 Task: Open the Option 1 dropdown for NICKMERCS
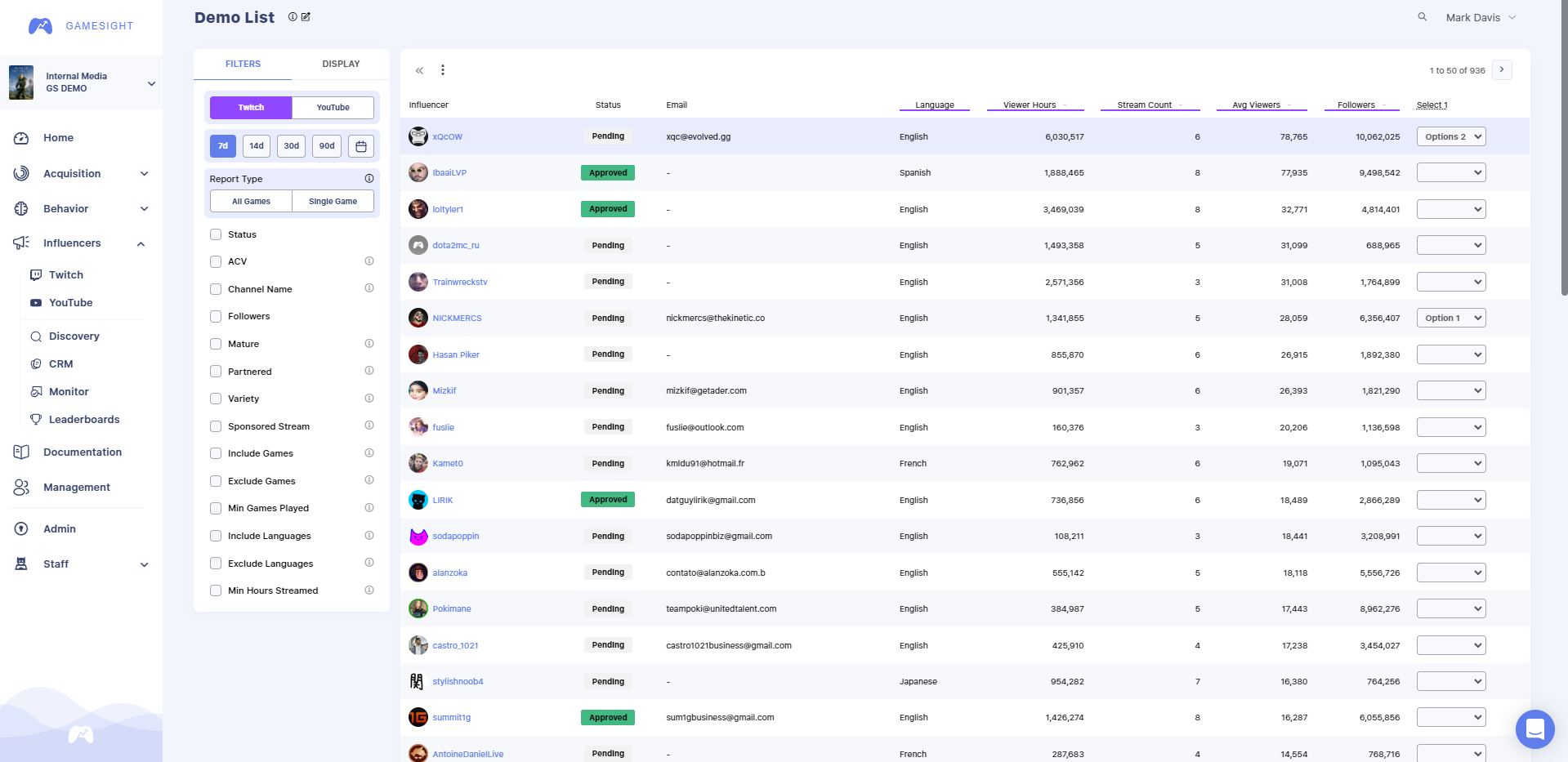click(1451, 319)
